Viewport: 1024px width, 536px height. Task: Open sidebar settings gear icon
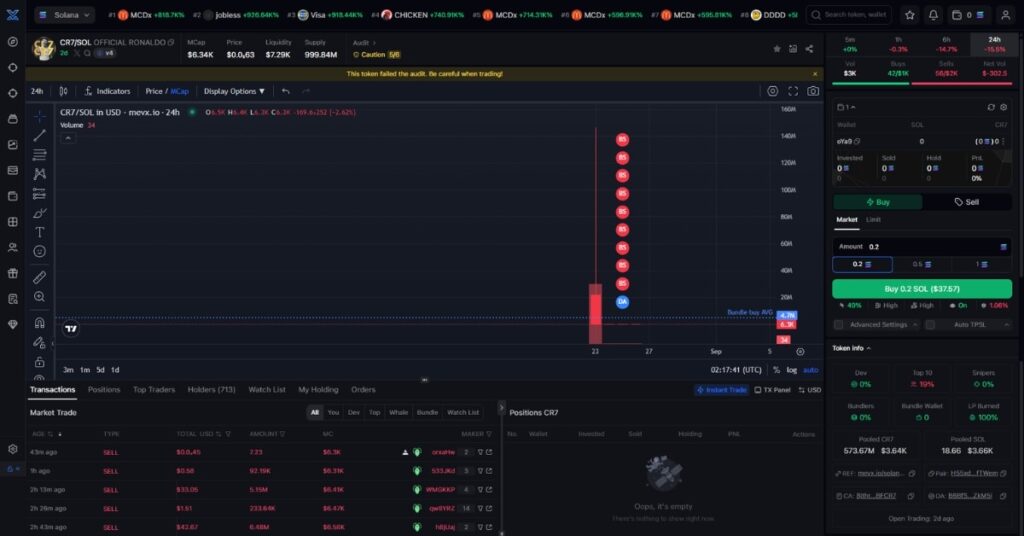12,449
